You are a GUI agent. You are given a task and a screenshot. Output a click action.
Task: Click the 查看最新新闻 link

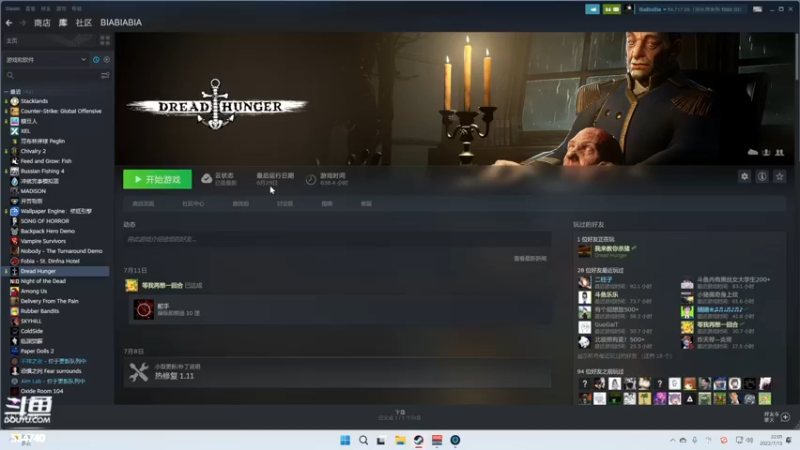[x=530, y=259]
